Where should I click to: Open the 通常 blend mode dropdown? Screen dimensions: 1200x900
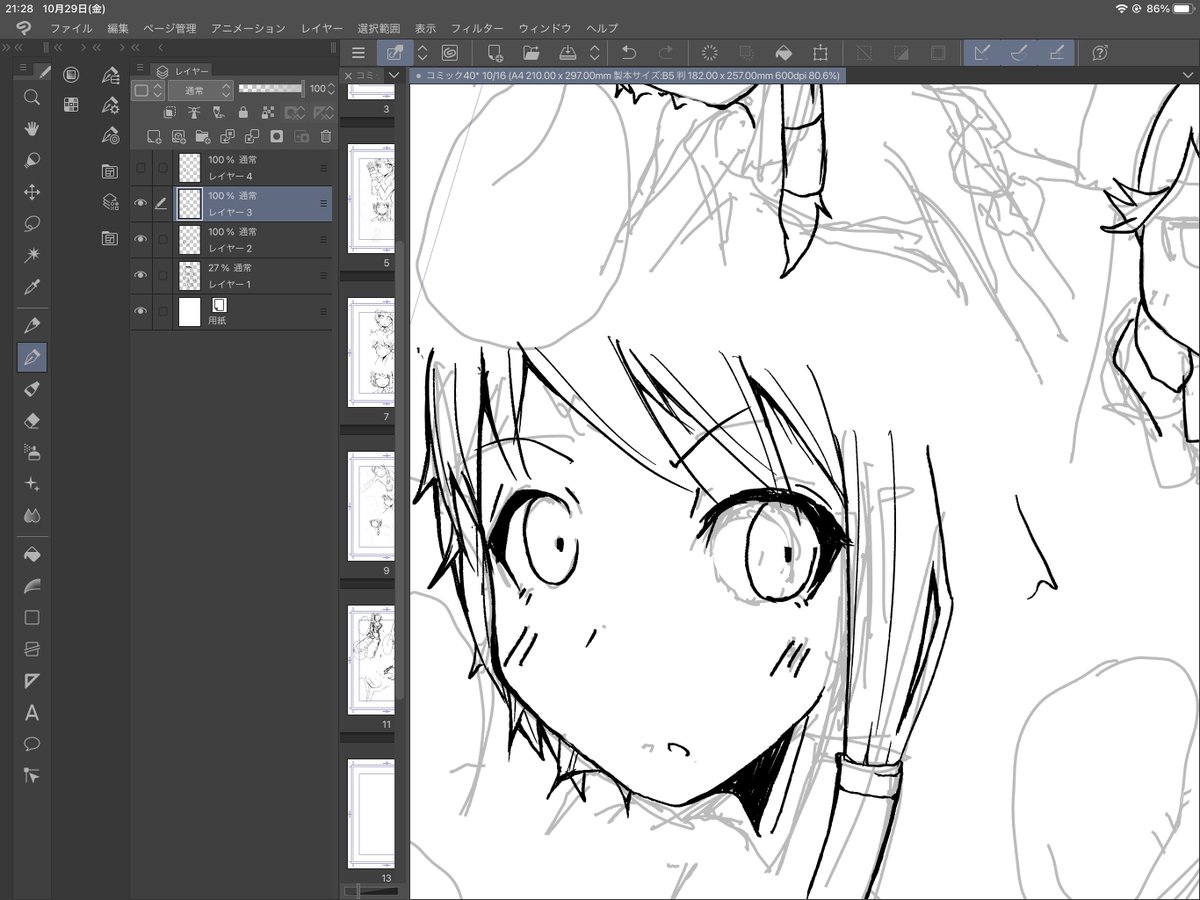pyautogui.click(x=200, y=90)
